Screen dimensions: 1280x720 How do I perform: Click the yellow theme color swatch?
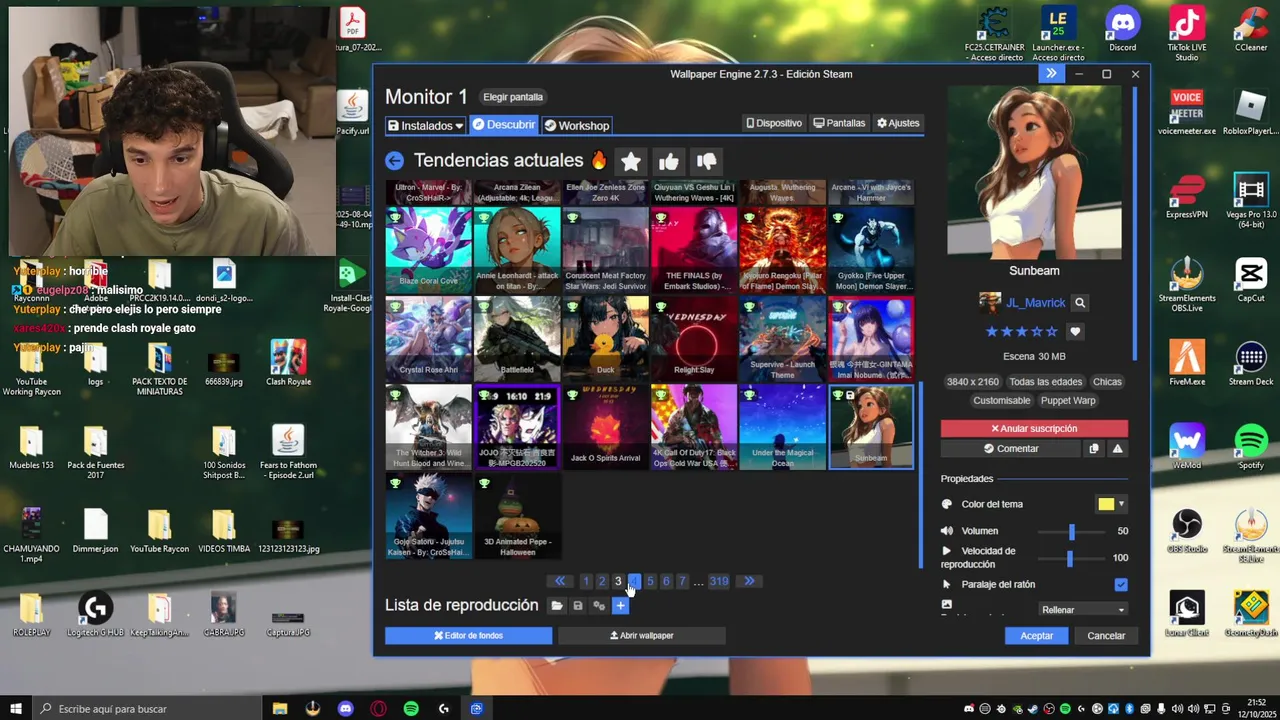pos(1106,505)
